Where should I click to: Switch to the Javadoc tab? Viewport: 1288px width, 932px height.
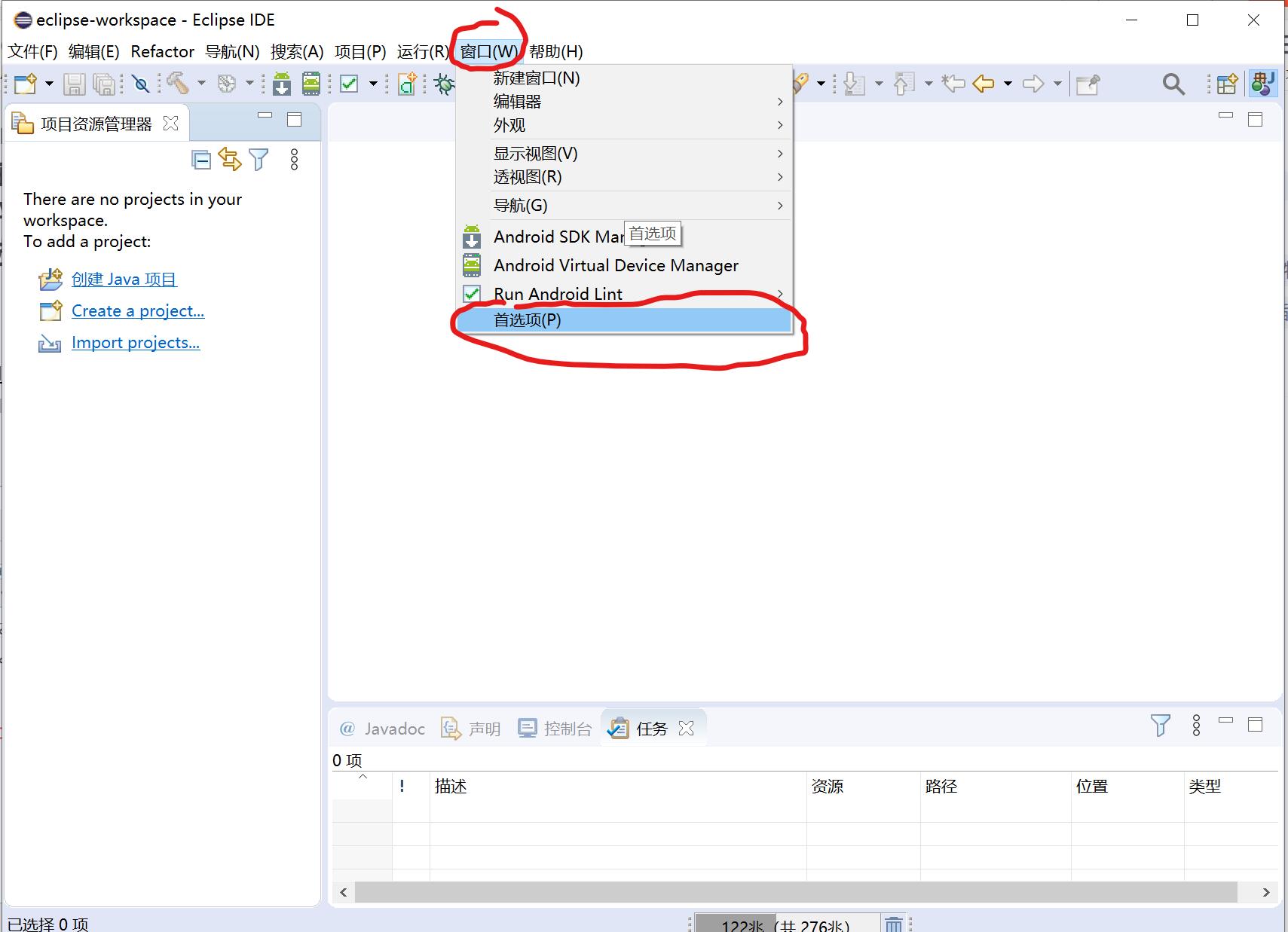[x=382, y=729]
